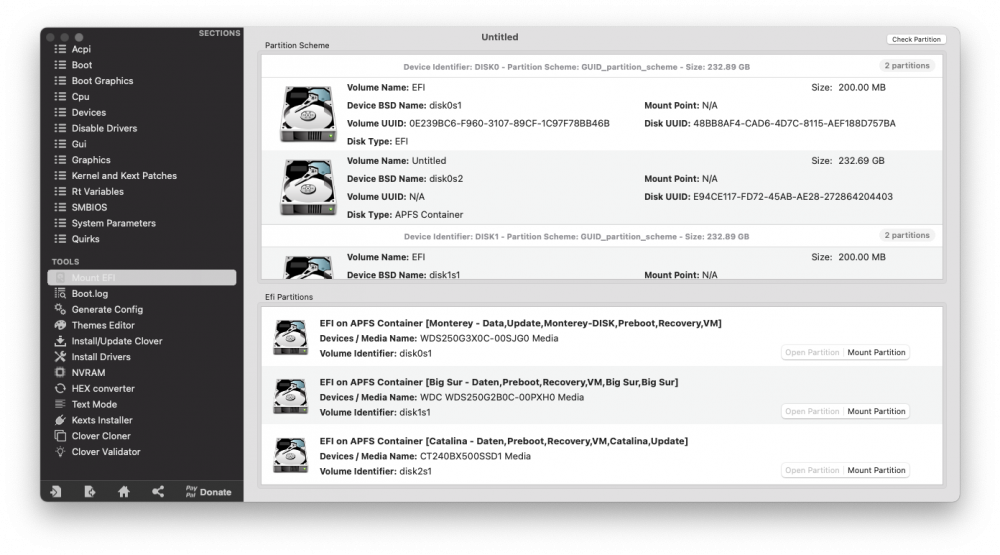The width and height of the screenshot is (1000, 555).
Task: Click Open Partition for disk2s1
Action: (812, 471)
